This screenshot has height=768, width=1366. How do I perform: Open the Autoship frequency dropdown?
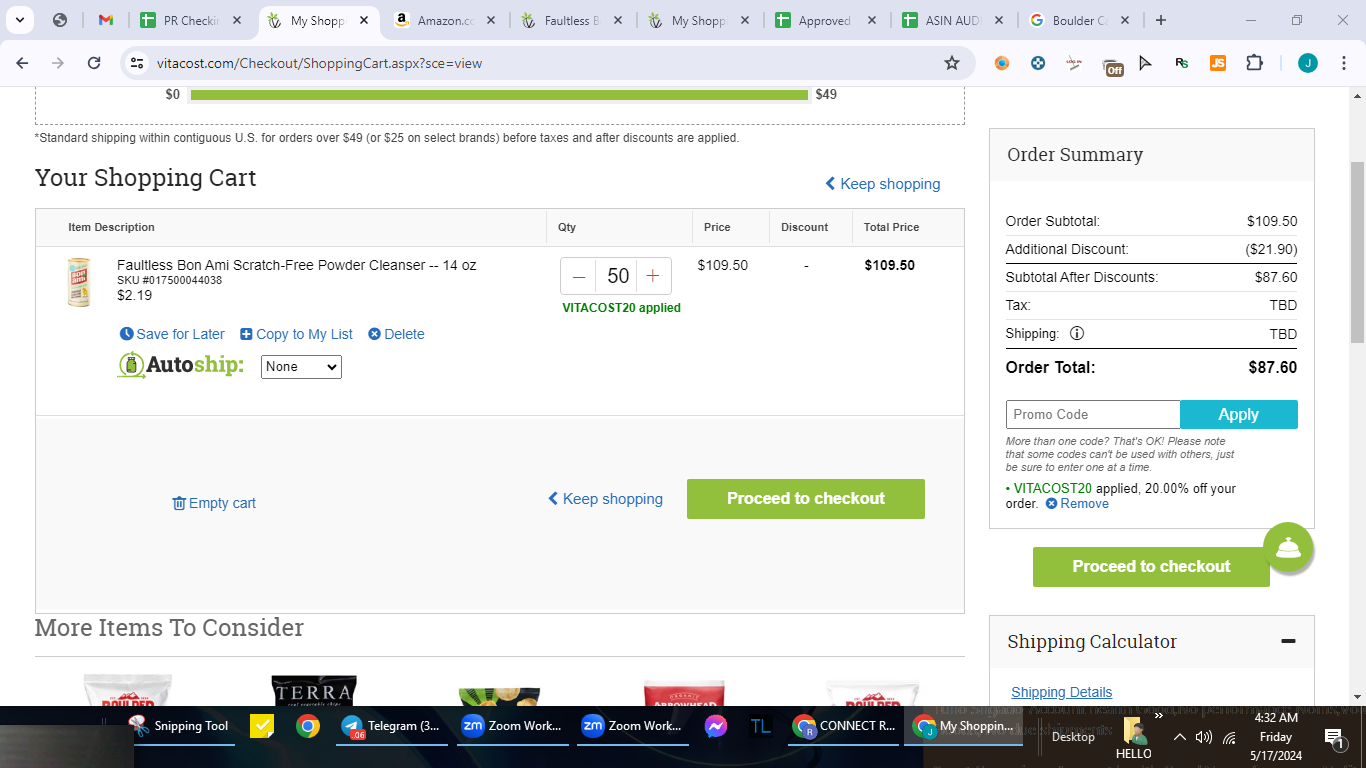coord(301,367)
